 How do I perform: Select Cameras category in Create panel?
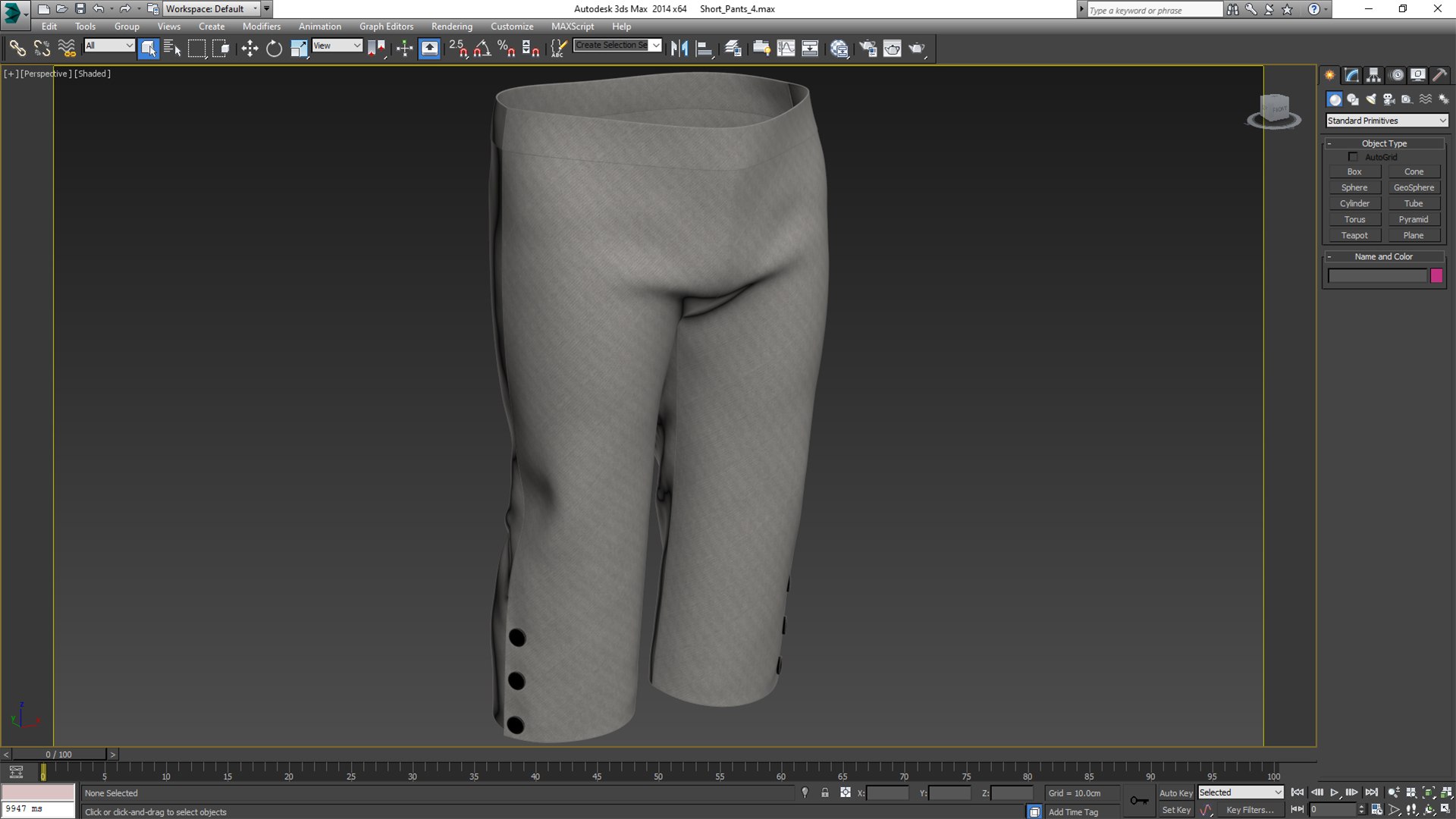(x=1389, y=99)
